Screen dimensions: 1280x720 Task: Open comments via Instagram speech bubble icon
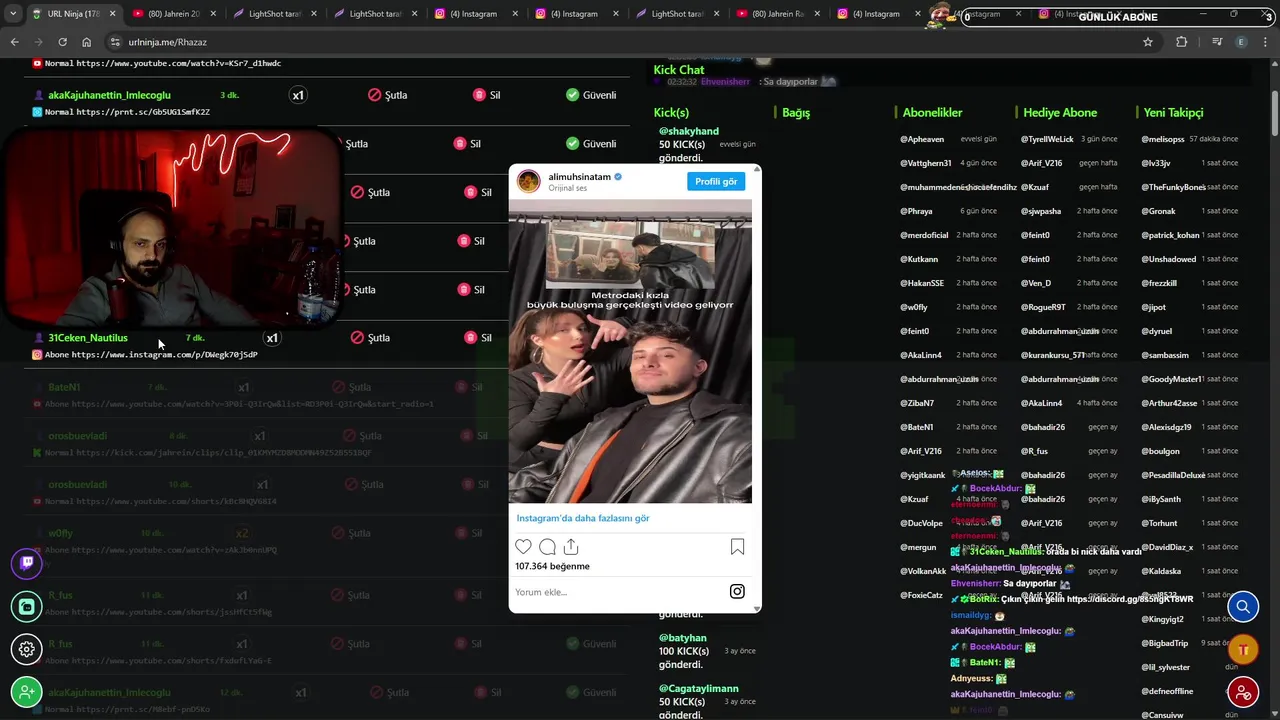click(547, 547)
